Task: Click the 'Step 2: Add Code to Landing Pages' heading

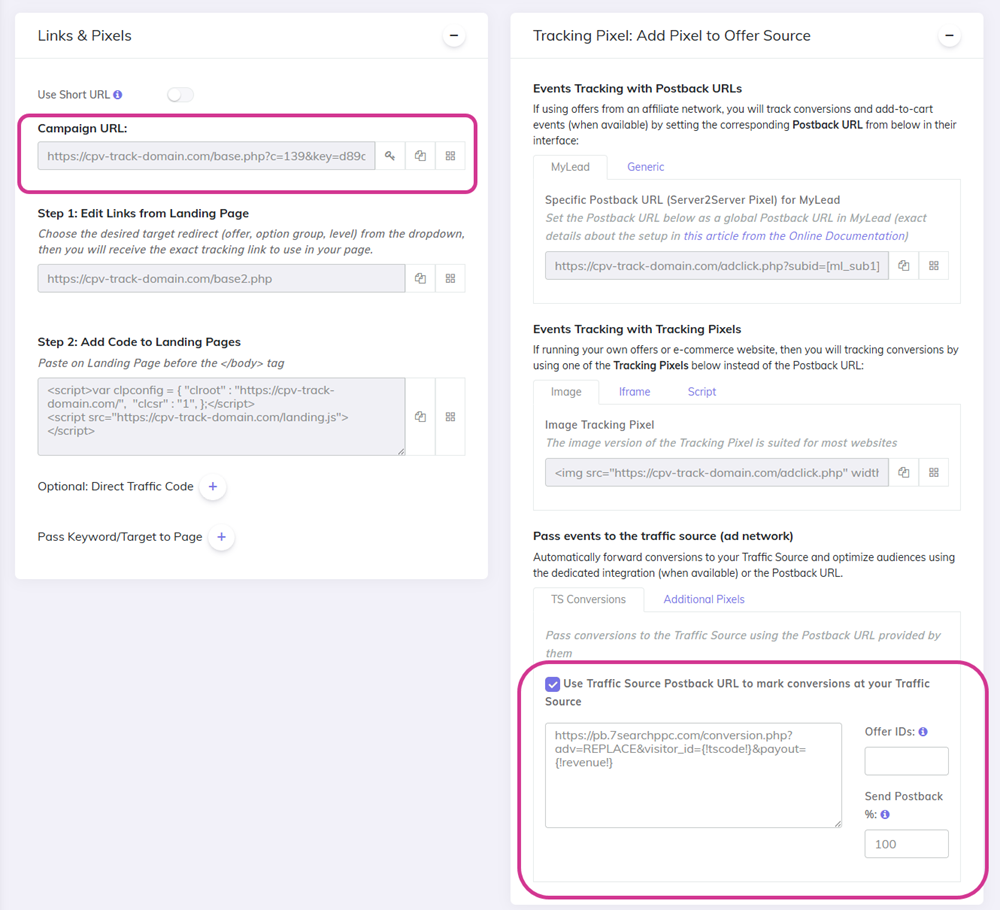Action: pos(139,342)
